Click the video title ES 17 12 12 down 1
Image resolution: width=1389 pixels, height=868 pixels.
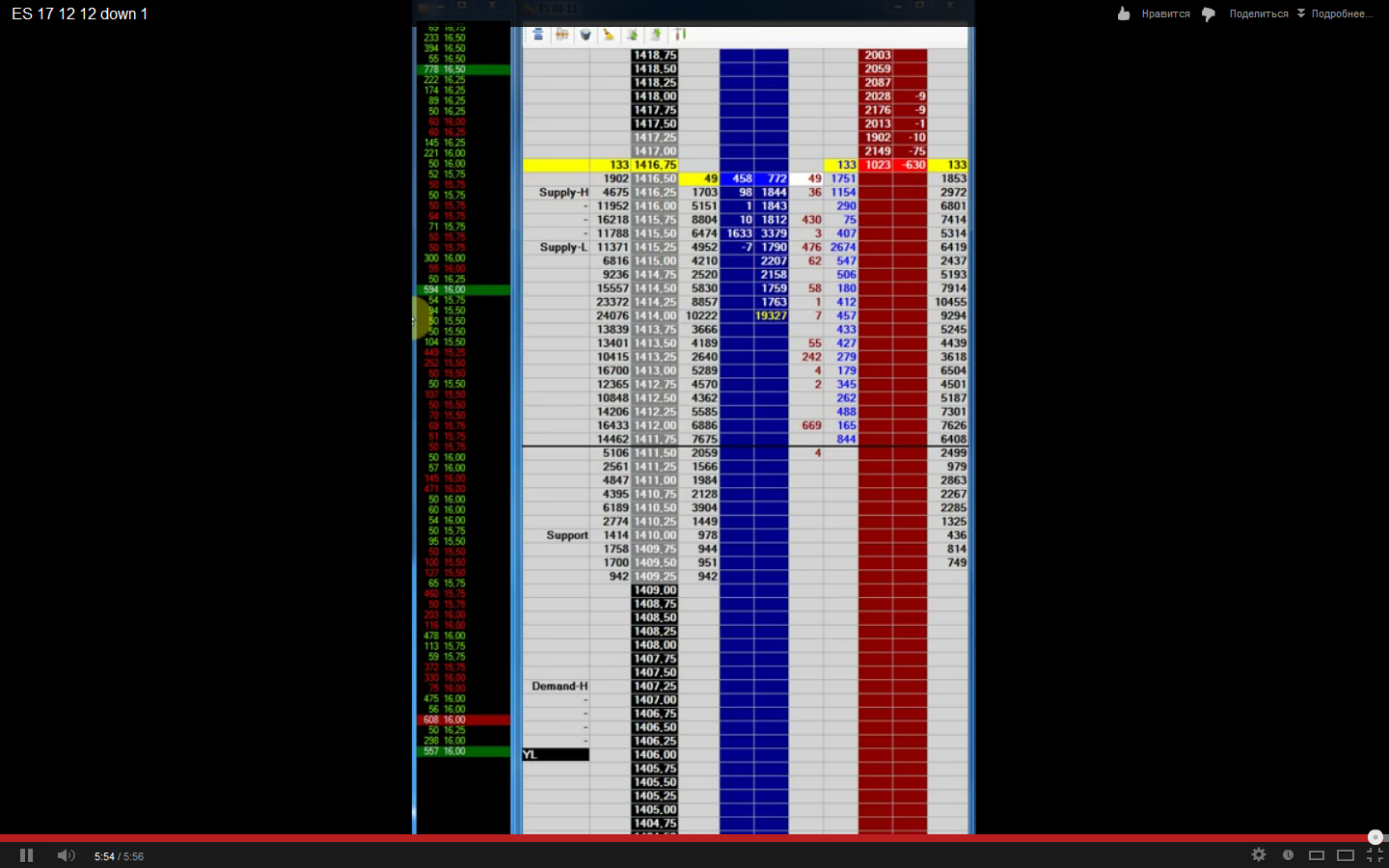pos(79,14)
